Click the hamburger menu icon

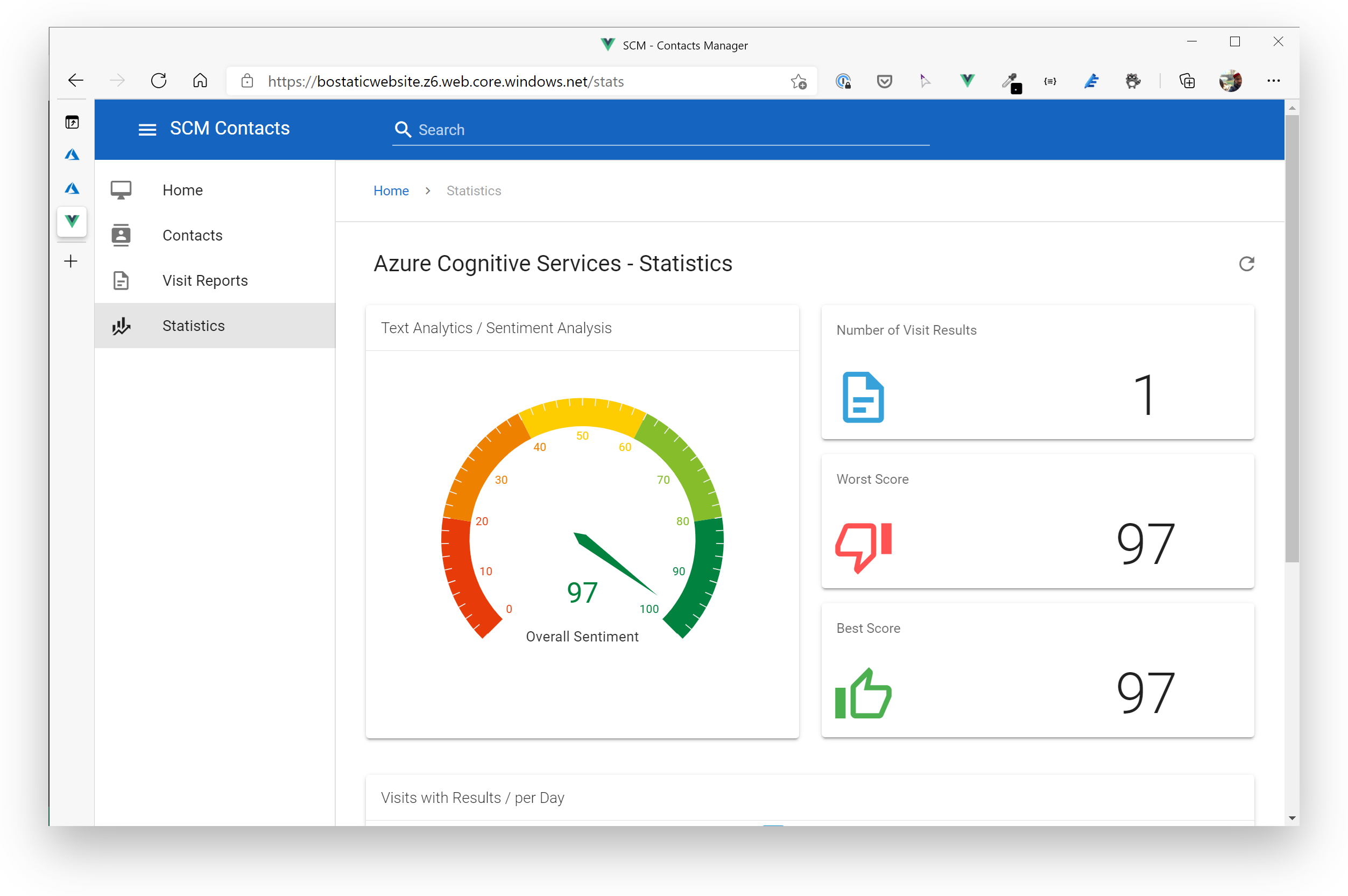tap(147, 130)
